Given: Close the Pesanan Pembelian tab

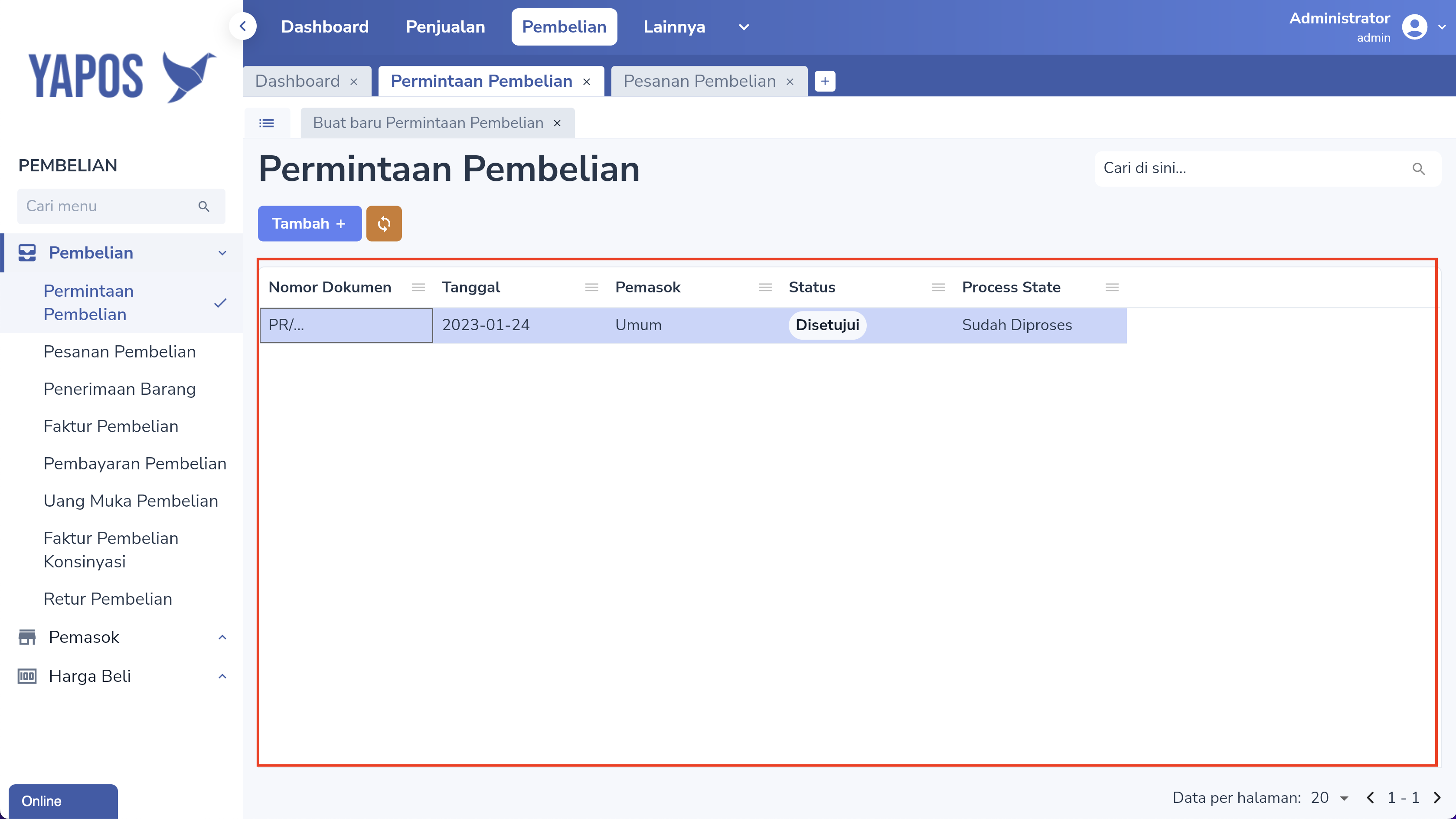Looking at the screenshot, I should coord(790,82).
